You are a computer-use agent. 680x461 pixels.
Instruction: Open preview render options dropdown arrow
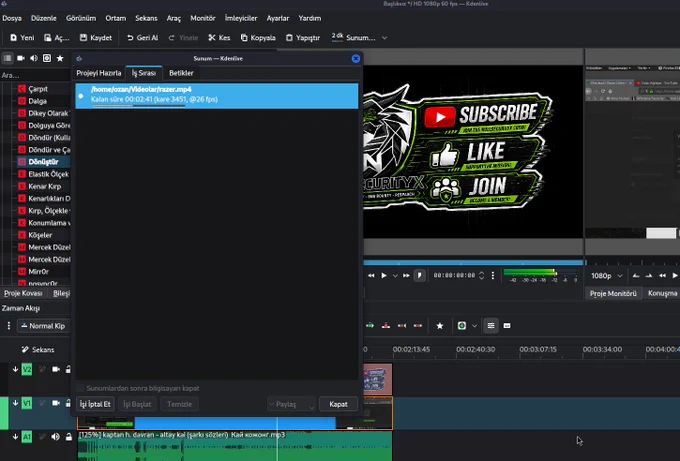tap(474, 326)
